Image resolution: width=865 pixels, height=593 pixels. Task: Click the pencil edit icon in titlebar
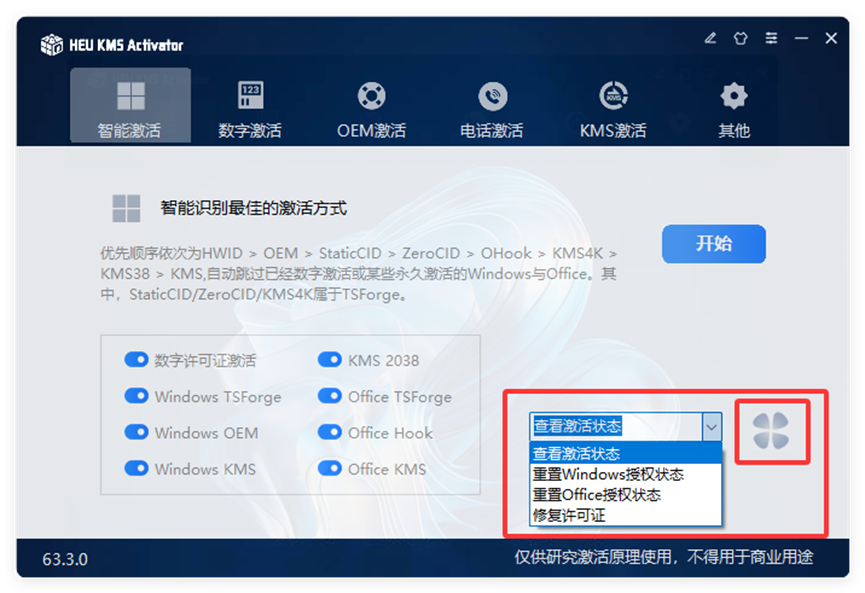[710, 38]
